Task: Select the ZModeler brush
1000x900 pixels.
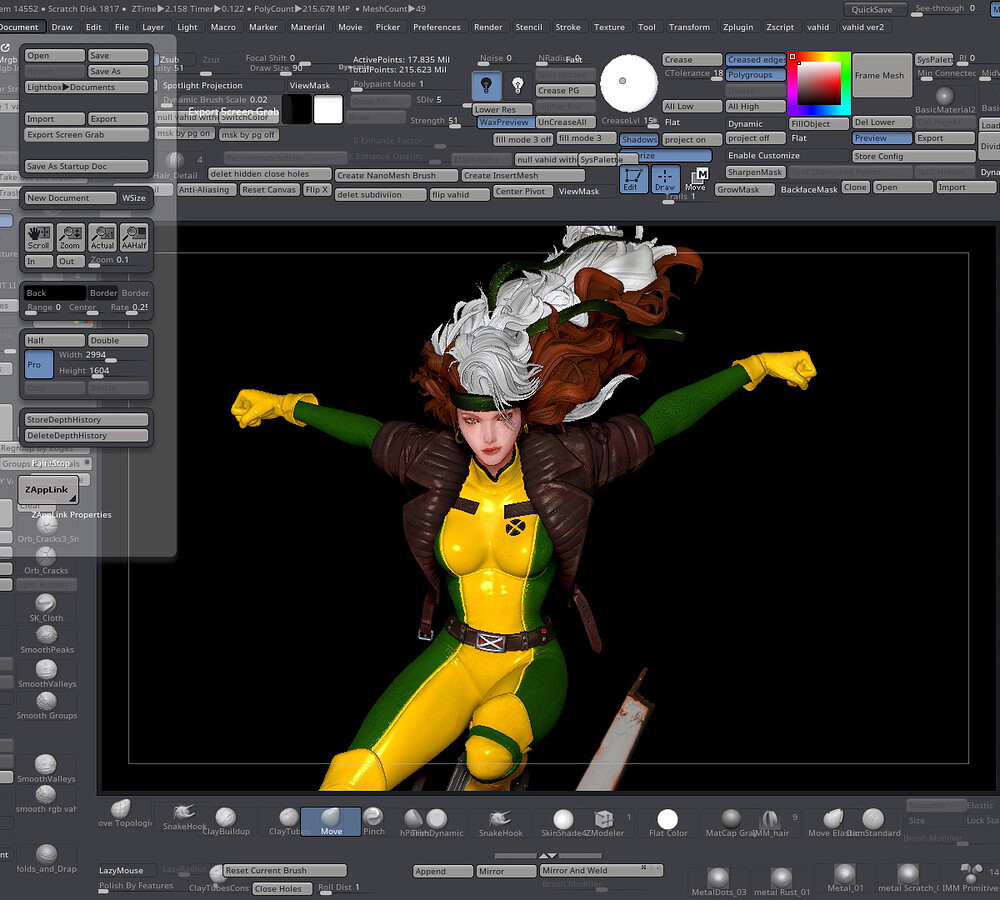Action: [x=604, y=822]
